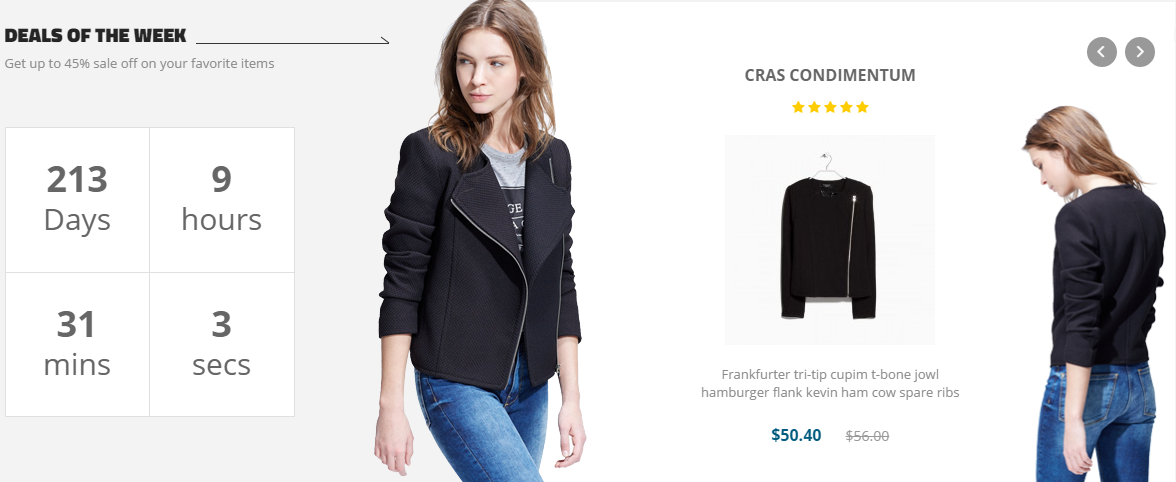Click the previous slide arrow button
Viewport: 1176px width, 482px height.
1102,52
